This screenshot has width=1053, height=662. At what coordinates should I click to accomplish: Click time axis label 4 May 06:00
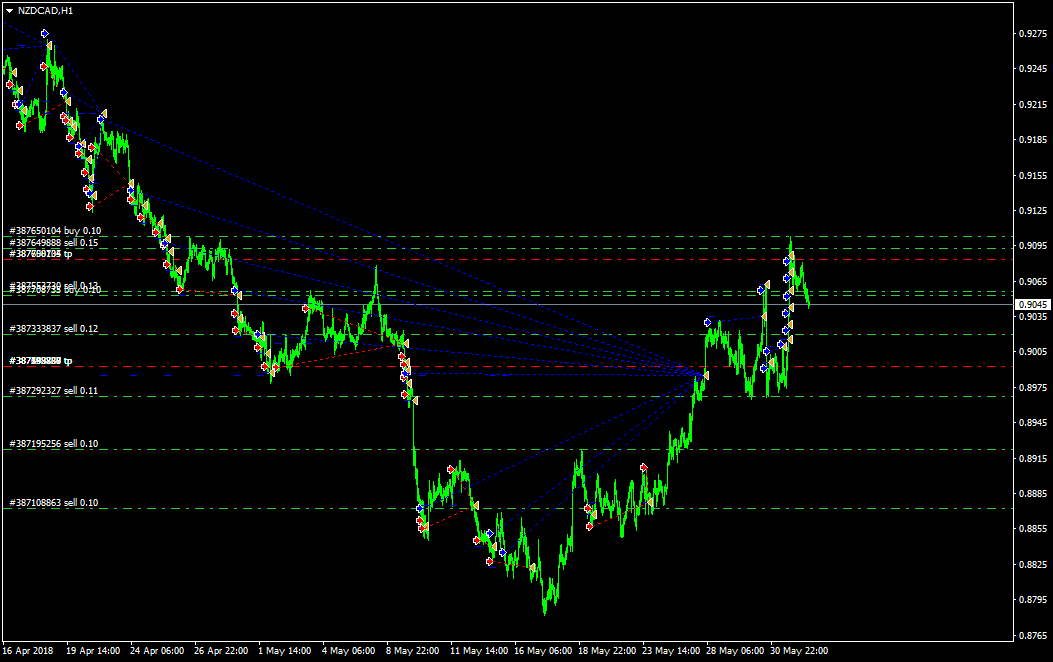point(349,651)
